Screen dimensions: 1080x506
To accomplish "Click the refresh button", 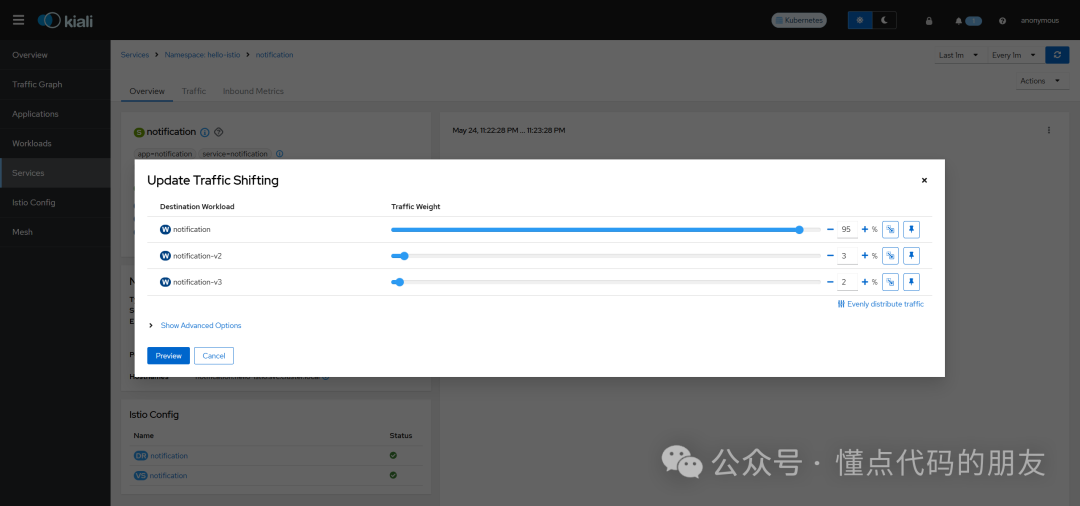I will pos(1057,55).
